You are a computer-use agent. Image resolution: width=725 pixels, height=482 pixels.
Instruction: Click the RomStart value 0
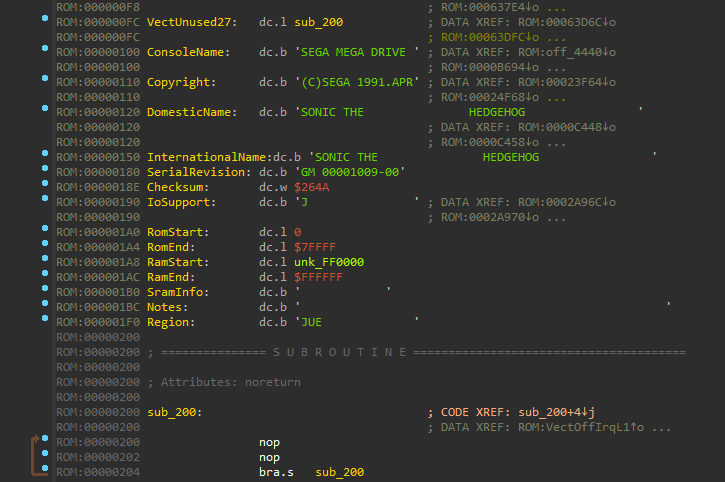point(298,232)
